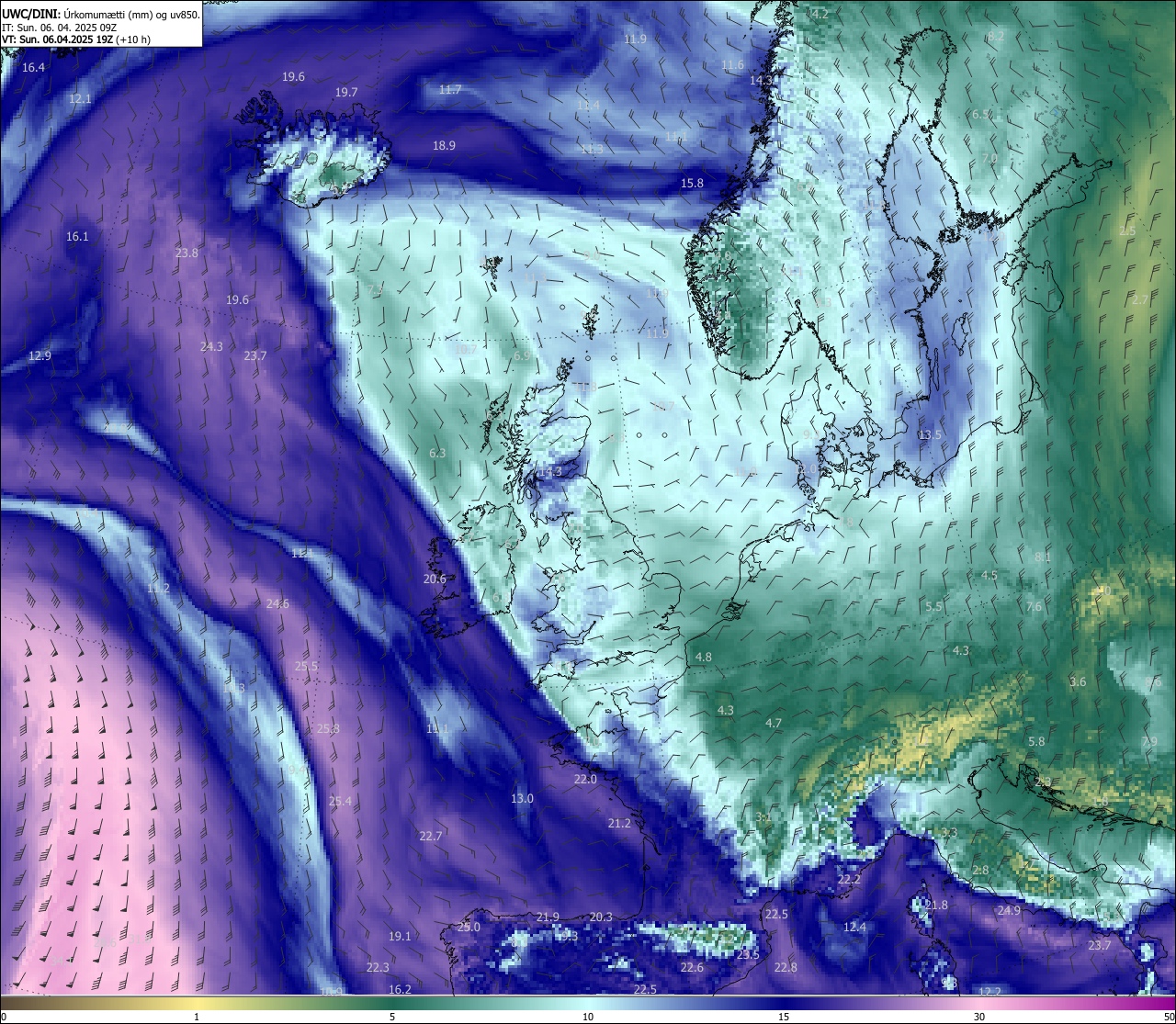Select the 25.0 value over Iberia

point(469,928)
